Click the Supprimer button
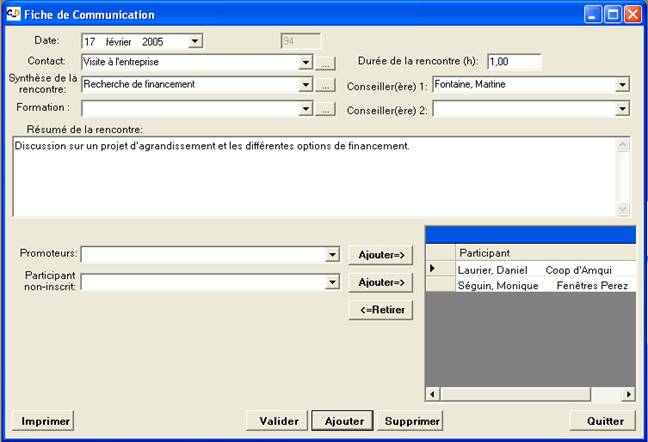 412,421
